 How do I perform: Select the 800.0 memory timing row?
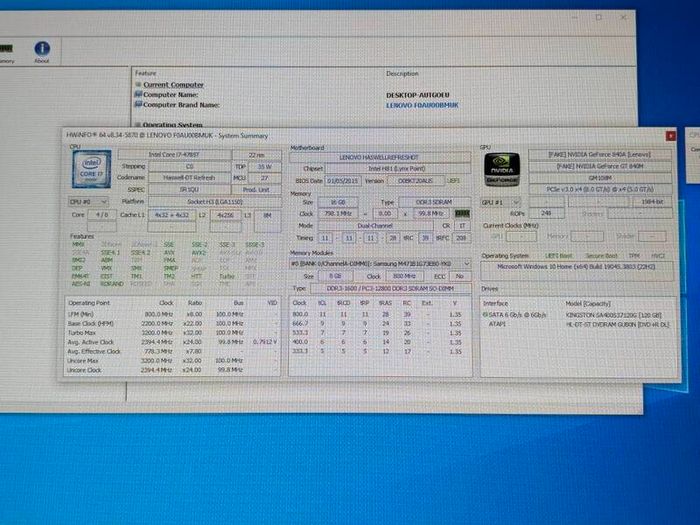tap(380, 314)
